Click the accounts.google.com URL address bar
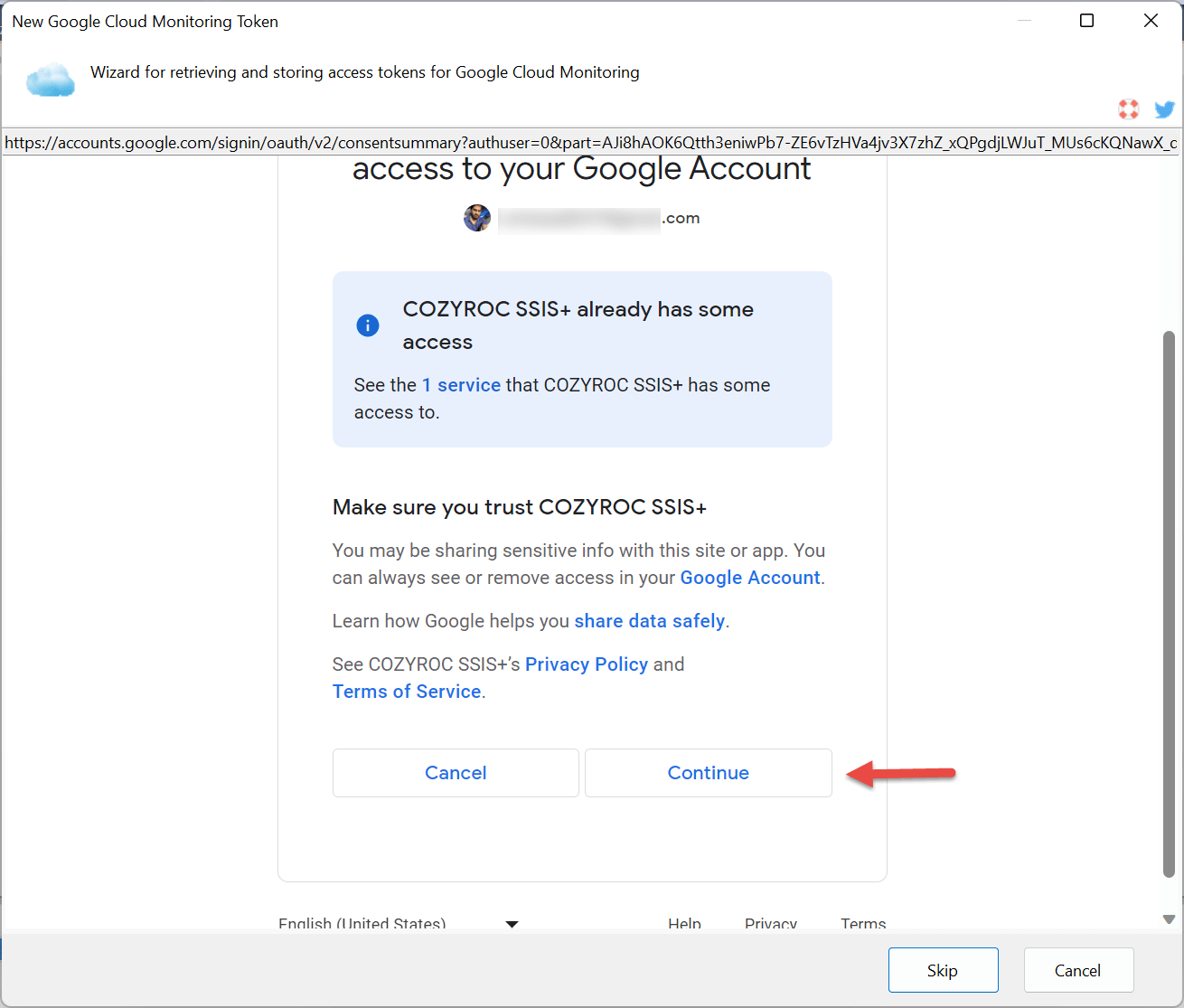 [x=591, y=143]
